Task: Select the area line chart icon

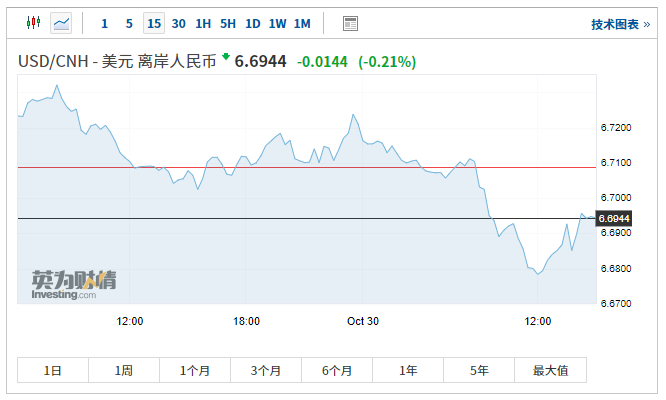Action: point(61,23)
